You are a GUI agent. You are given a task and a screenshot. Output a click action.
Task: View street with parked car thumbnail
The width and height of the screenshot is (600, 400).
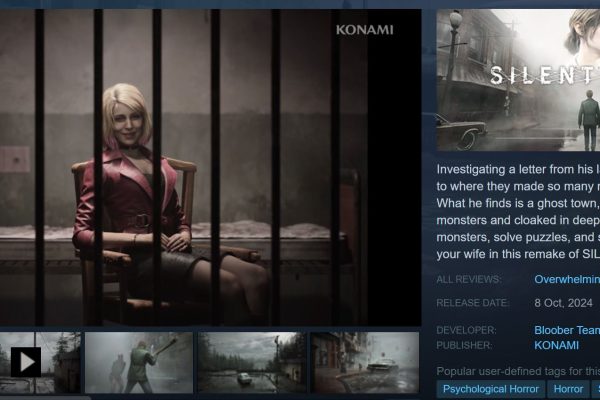pyautogui.click(x=365, y=362)
